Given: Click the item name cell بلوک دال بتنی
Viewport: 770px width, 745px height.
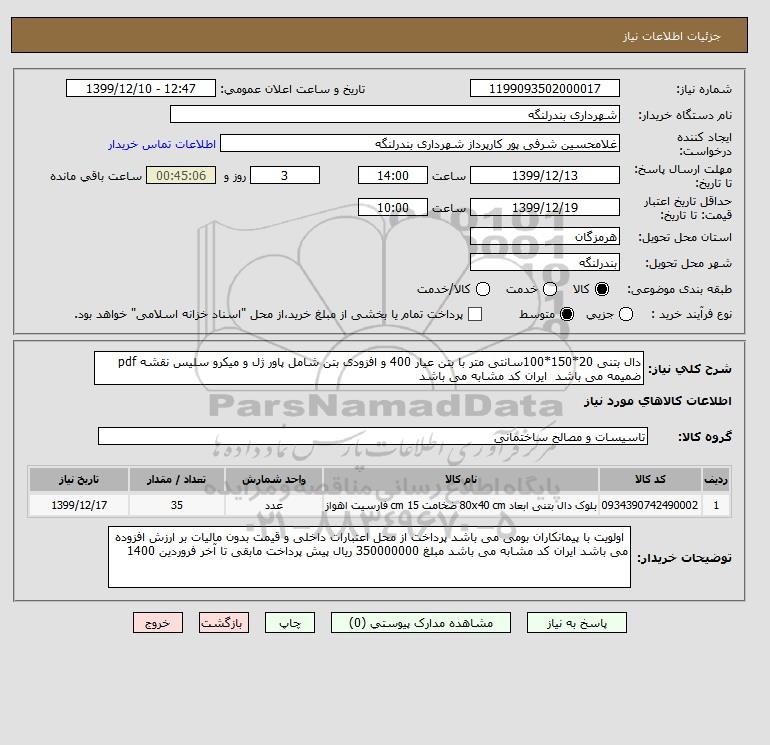Looking at the screenshot, I should [x=461, y=505].
